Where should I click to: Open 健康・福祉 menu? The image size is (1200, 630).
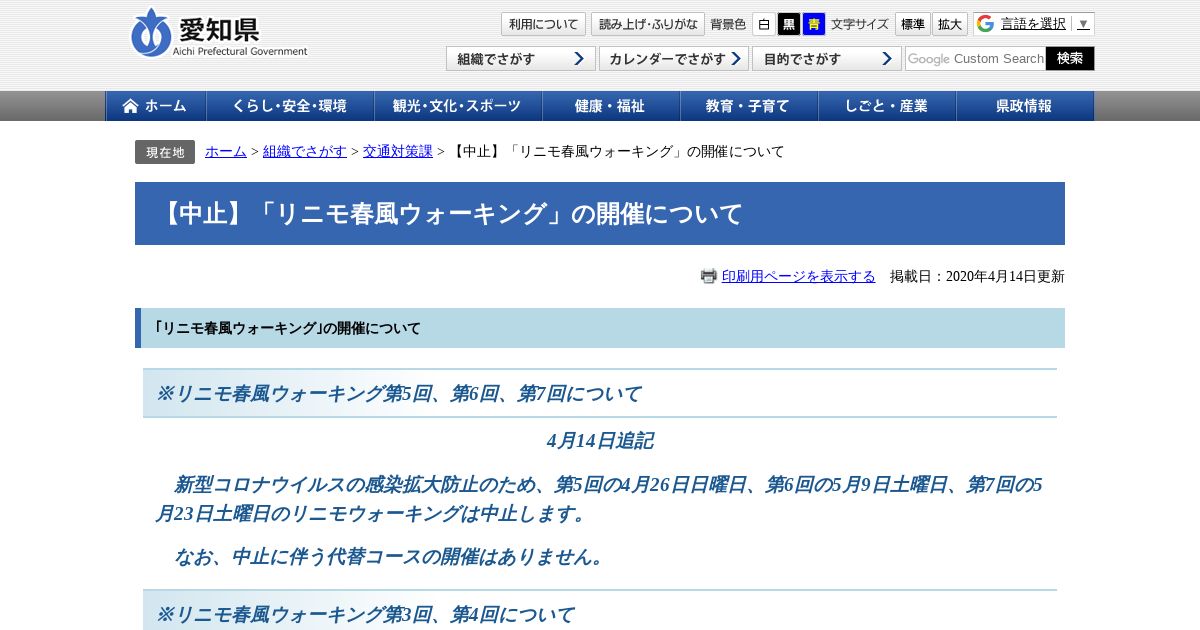611,106
